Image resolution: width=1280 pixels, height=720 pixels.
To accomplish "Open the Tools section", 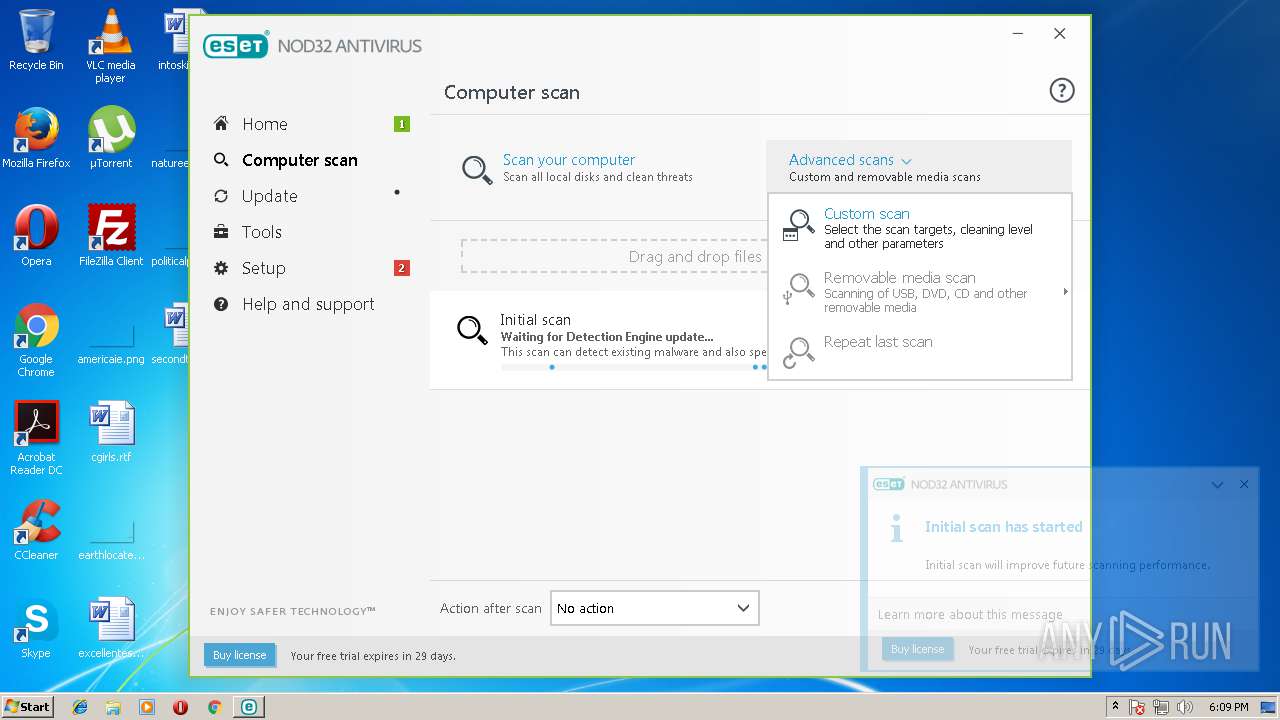I will [261, 232].
